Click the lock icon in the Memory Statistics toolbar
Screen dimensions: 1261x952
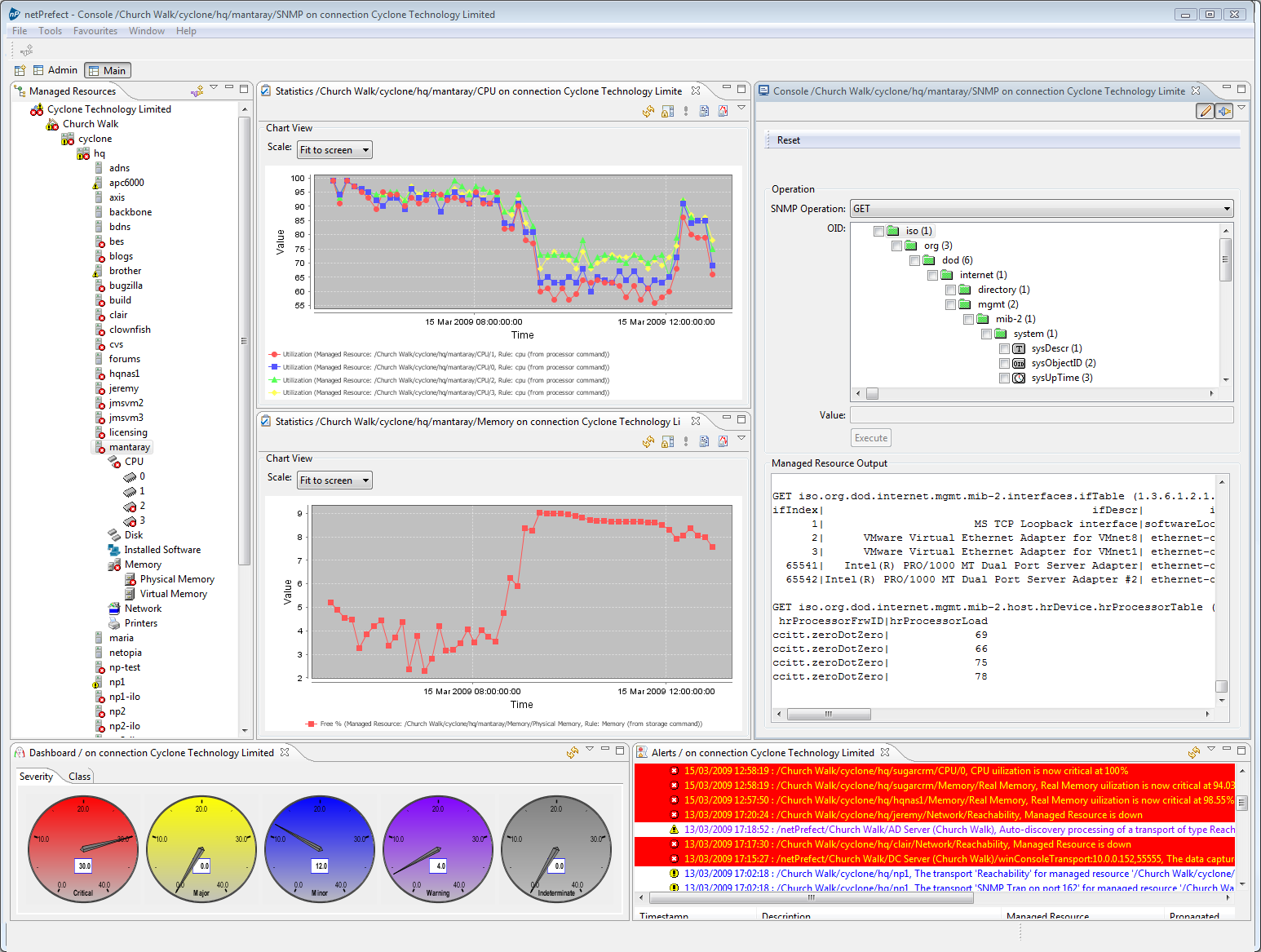pos(667,441)
